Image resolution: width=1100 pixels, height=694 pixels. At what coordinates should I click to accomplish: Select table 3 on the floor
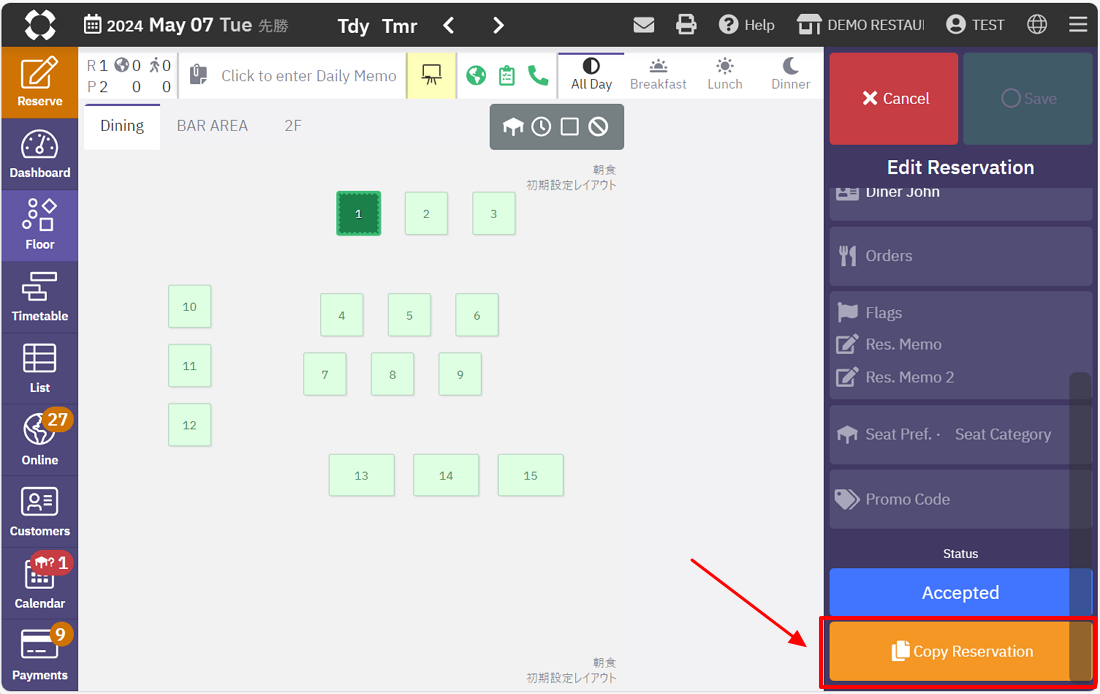pyautogui.click(x=494, y=213)
